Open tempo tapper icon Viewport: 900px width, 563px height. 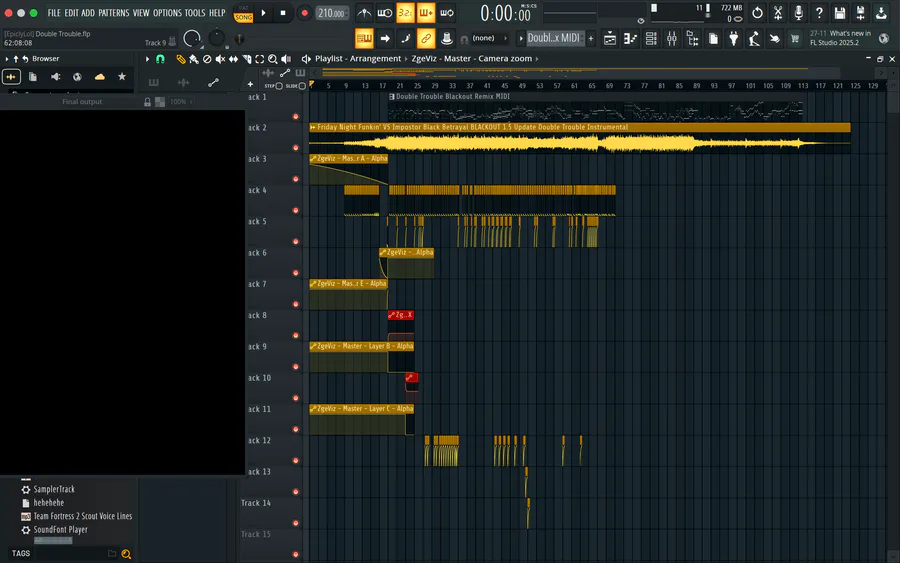(754, 38)
